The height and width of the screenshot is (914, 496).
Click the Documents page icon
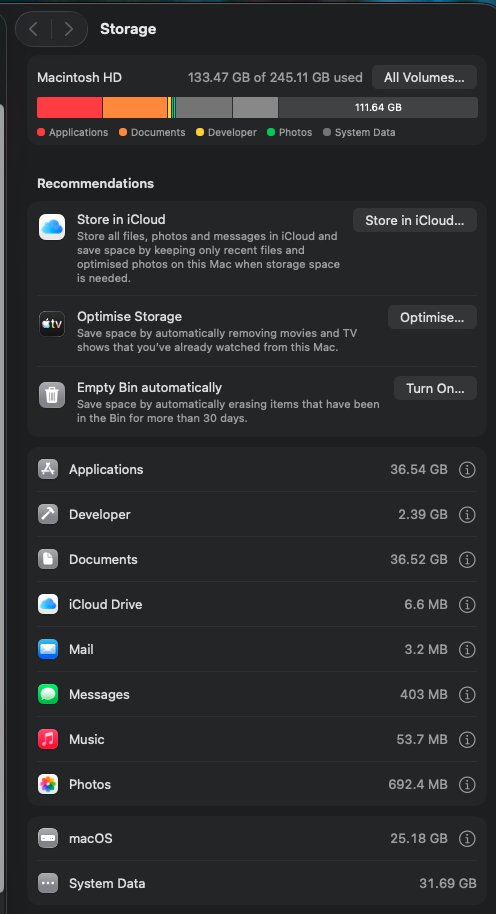(x=48, y=559)
